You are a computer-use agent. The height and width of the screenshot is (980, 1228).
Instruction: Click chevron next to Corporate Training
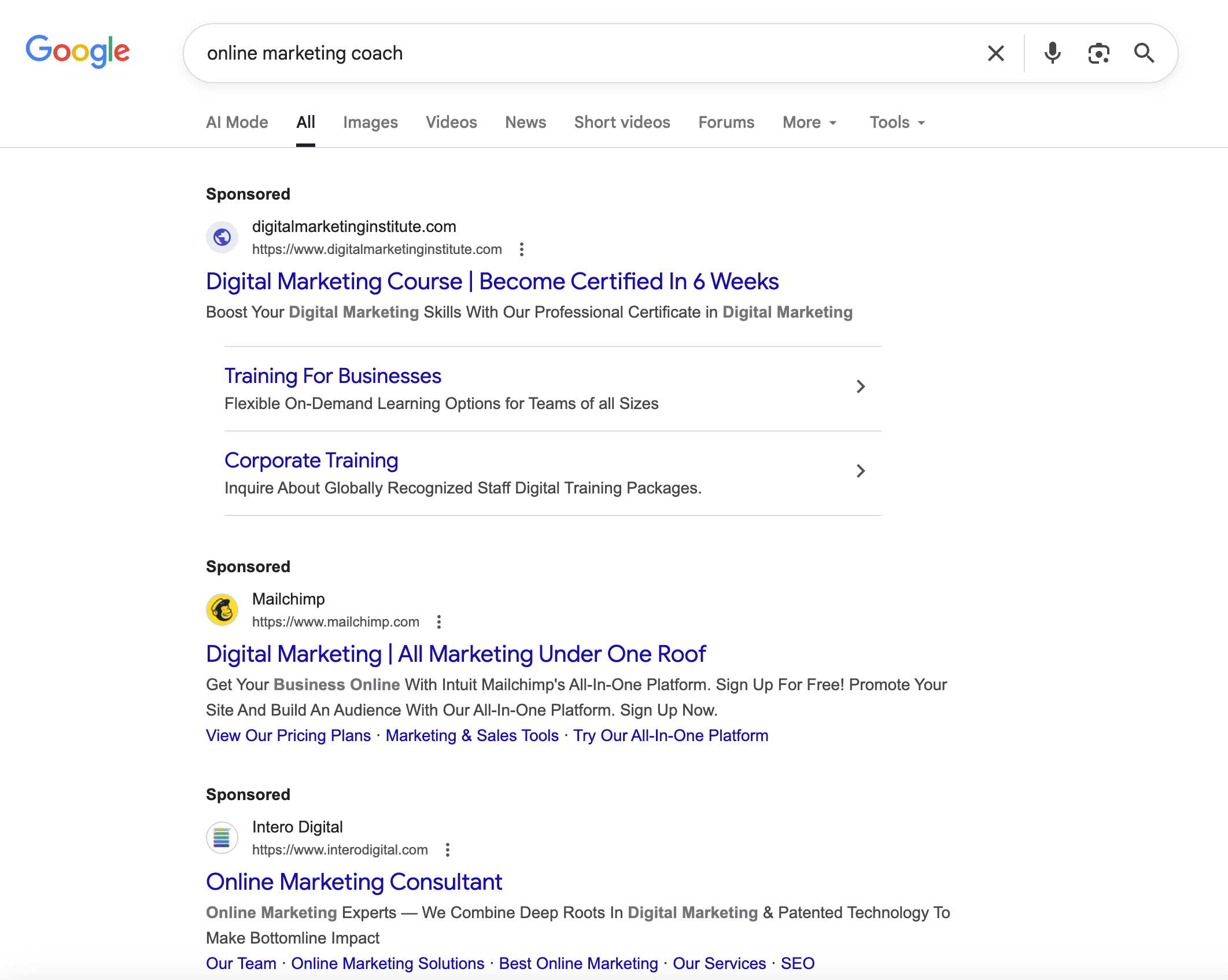tap(860, 471)
